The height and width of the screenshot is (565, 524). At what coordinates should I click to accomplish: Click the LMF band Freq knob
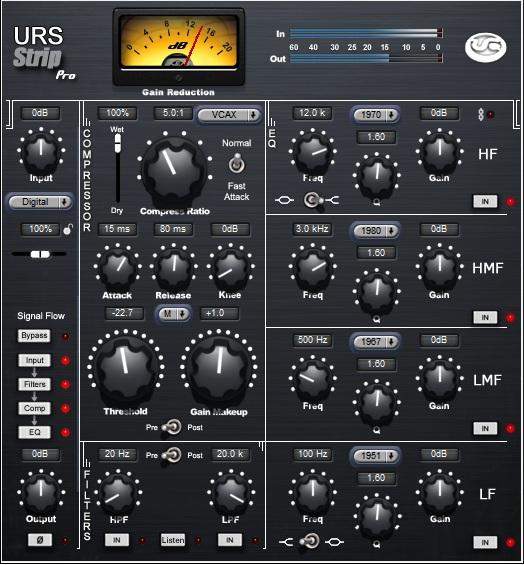tap(312, 380)
